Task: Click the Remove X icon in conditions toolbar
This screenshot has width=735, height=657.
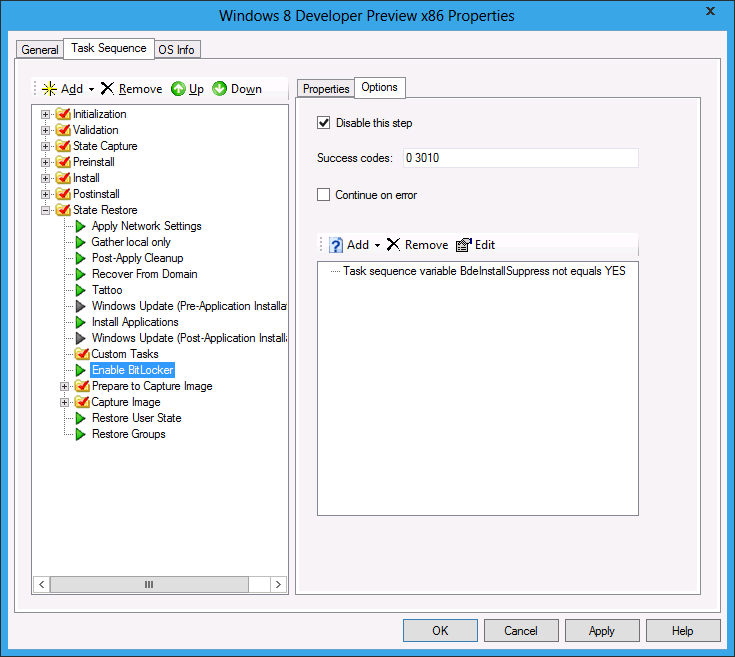Action: 393,245
